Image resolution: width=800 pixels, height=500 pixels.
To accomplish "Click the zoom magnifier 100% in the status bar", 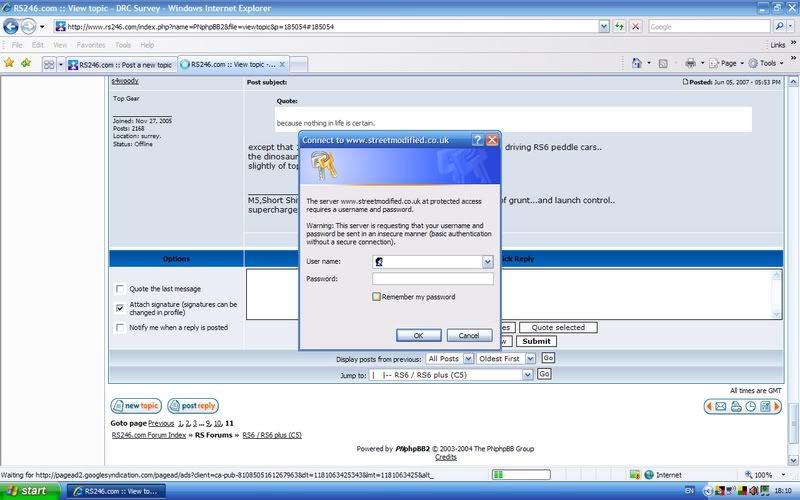I will (x=759, y=474).
